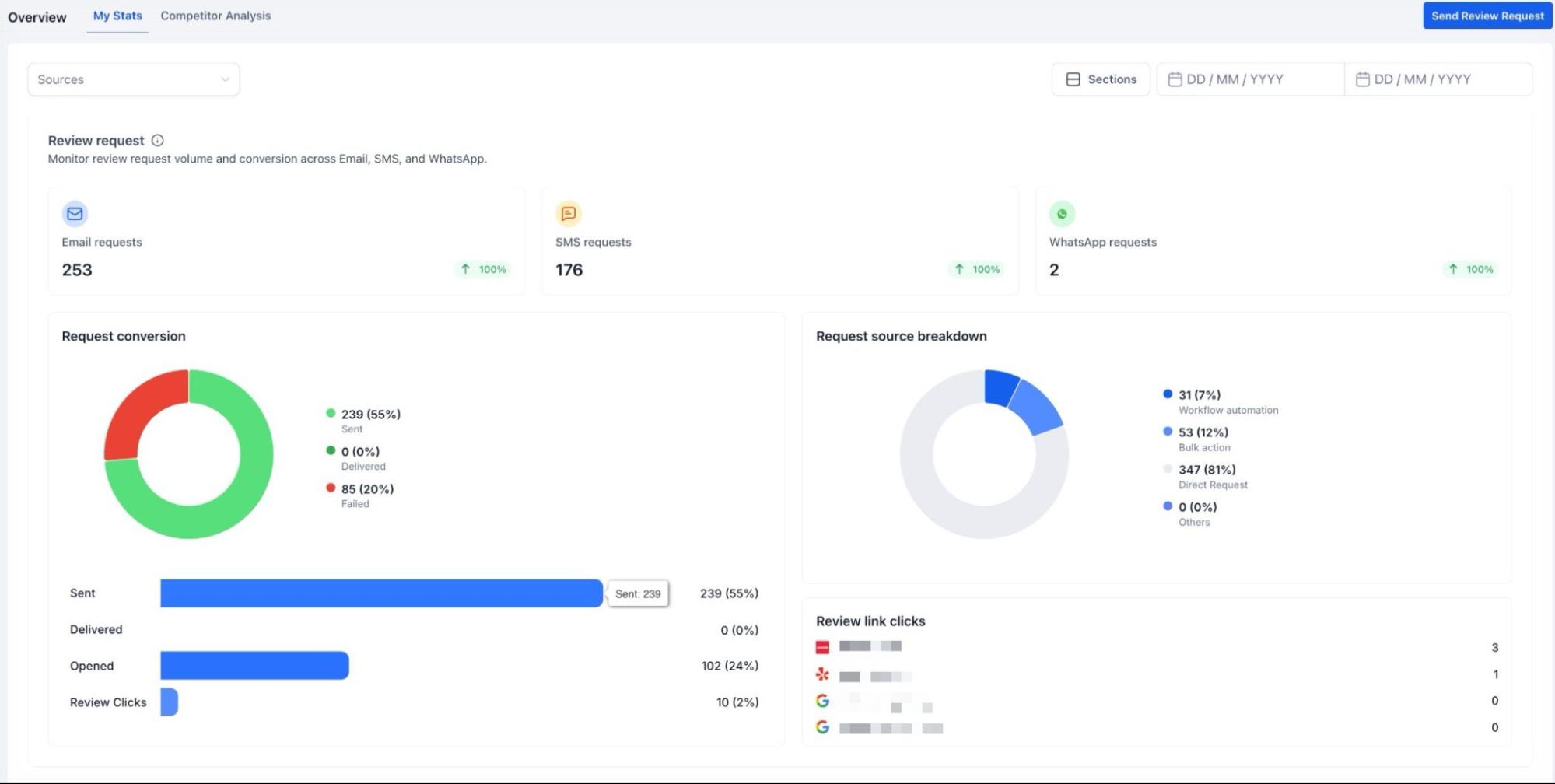Click the SMS requests message icon
The image size is (1555, 784).
point(569,213)
